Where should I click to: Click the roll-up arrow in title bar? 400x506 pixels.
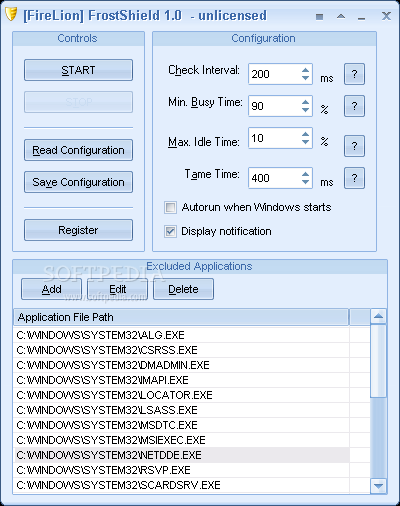341,16
